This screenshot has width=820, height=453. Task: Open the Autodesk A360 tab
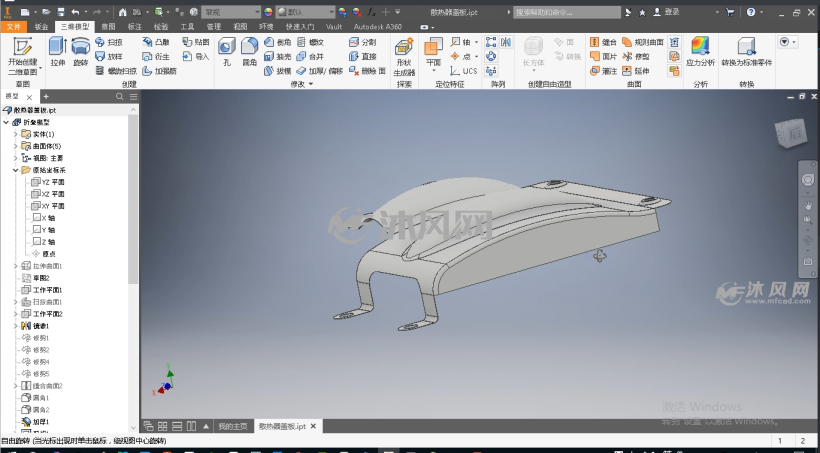pyautogui.click(x=378, y=26)
